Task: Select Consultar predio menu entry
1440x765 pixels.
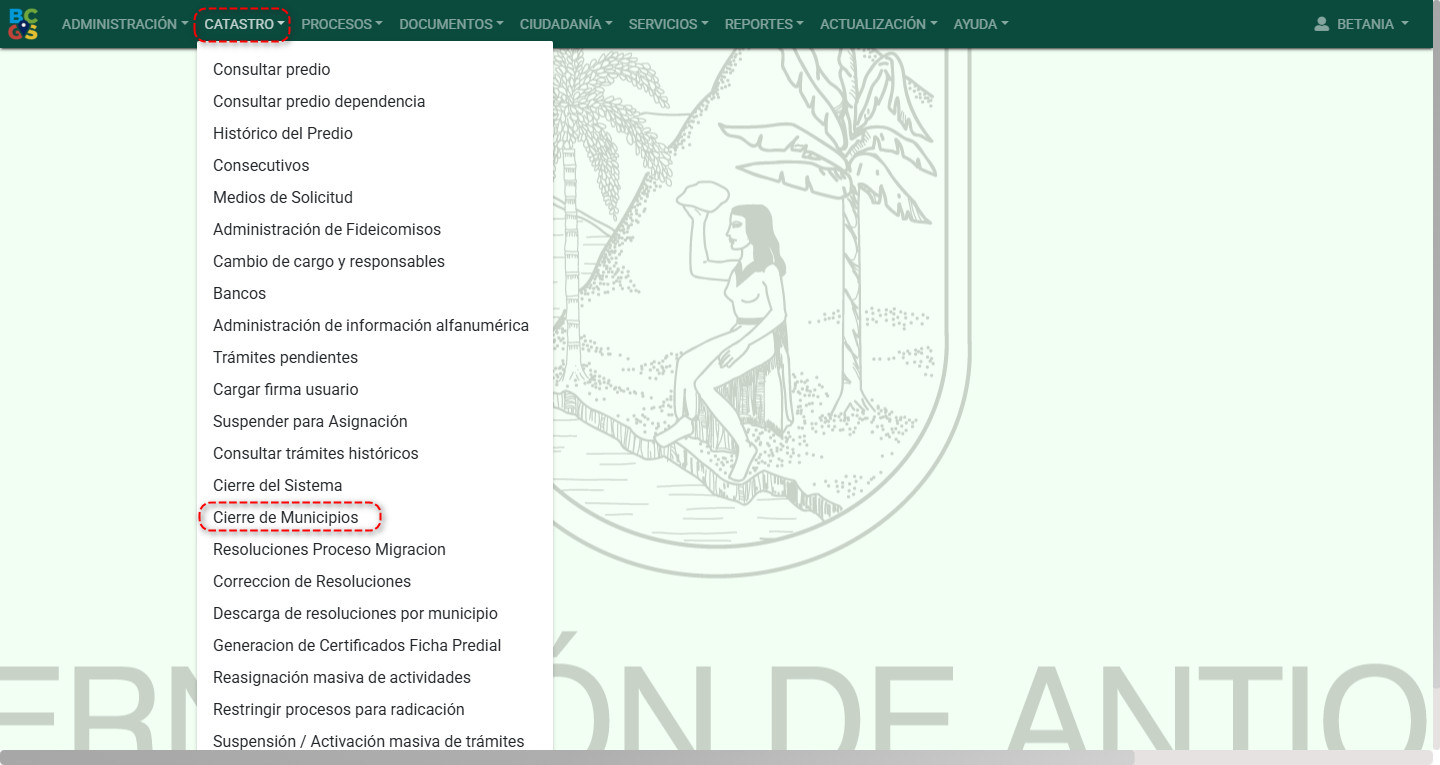Action: tap(375, 69)
